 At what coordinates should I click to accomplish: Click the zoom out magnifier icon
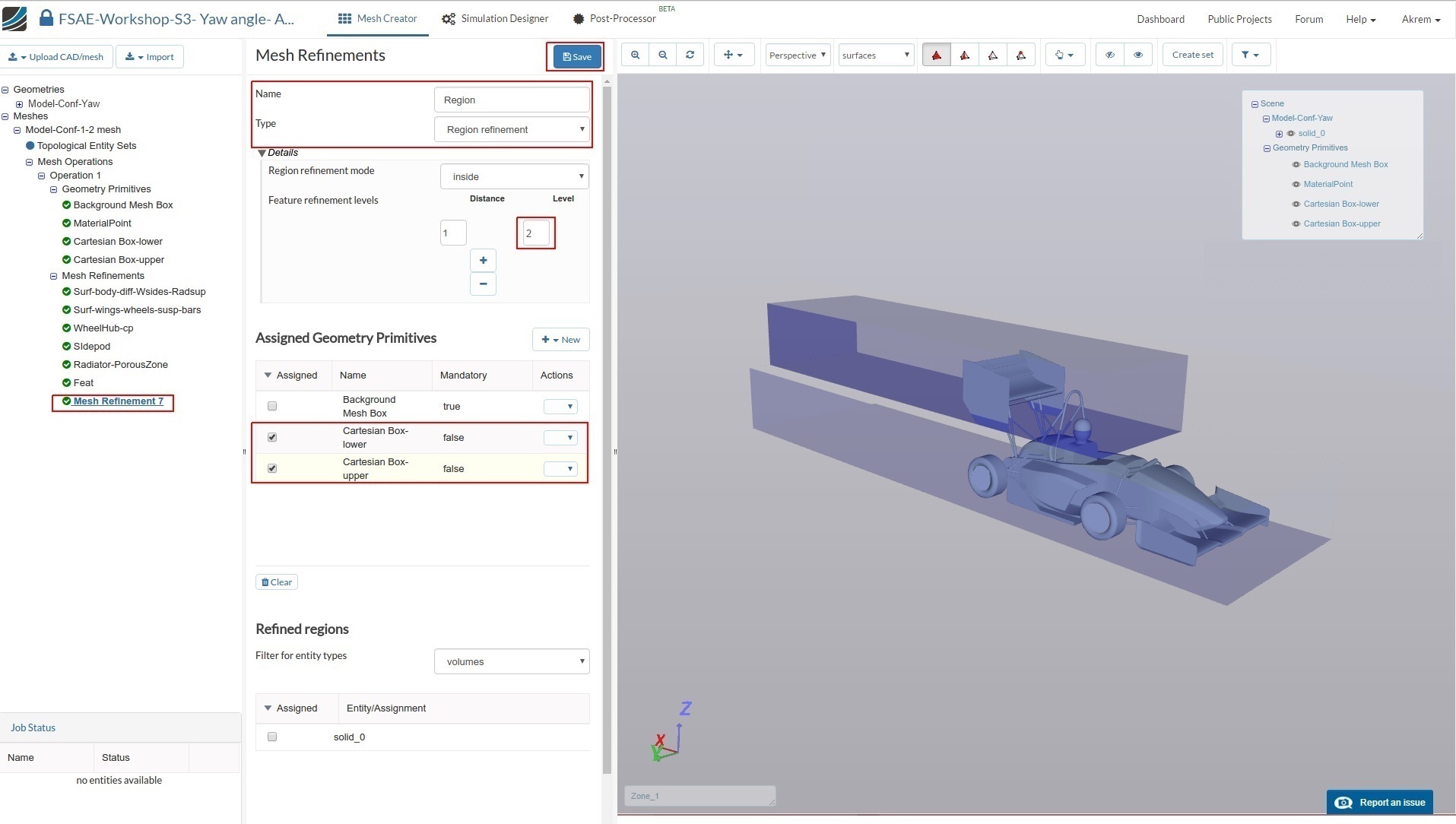663,55
